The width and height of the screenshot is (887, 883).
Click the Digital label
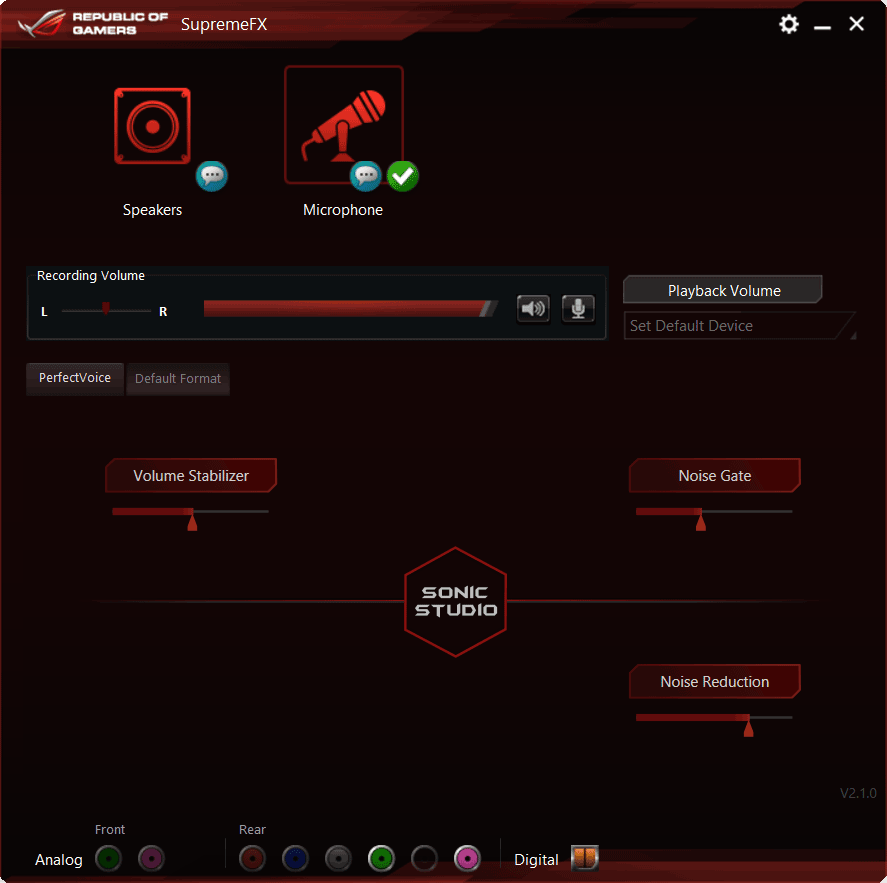(x=536, y=860)
